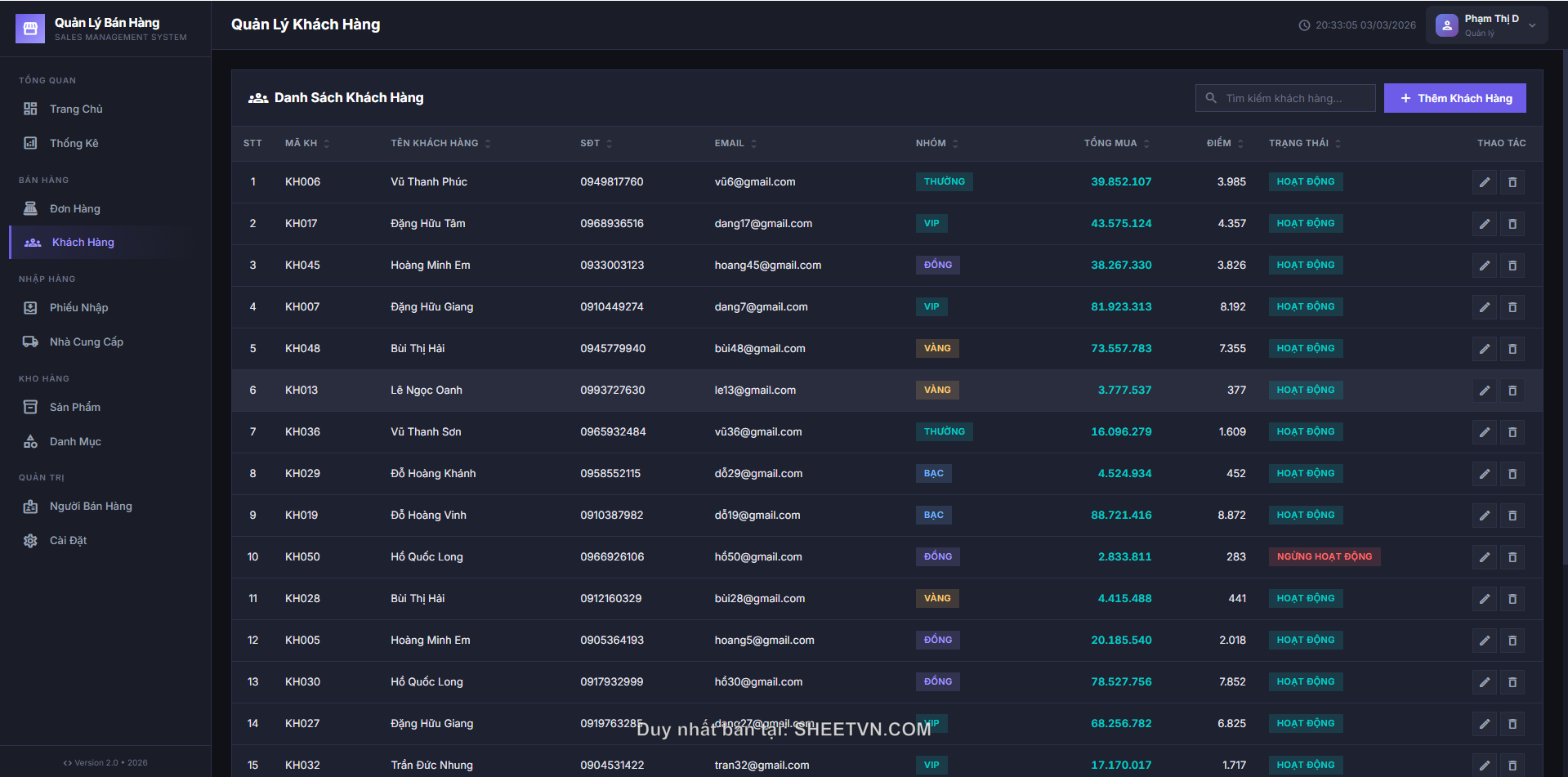The image size is (1568, 777).
Task: Click the store logo icon in sidebar
Action: tap(30, 29)
